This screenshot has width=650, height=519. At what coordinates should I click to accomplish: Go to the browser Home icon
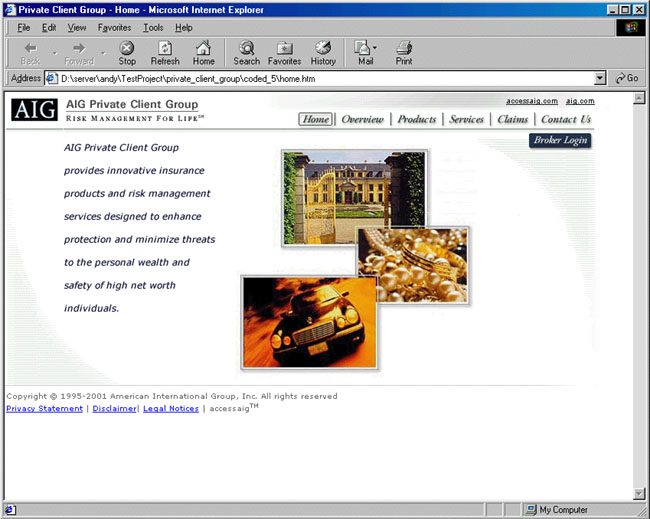[203, 53]
